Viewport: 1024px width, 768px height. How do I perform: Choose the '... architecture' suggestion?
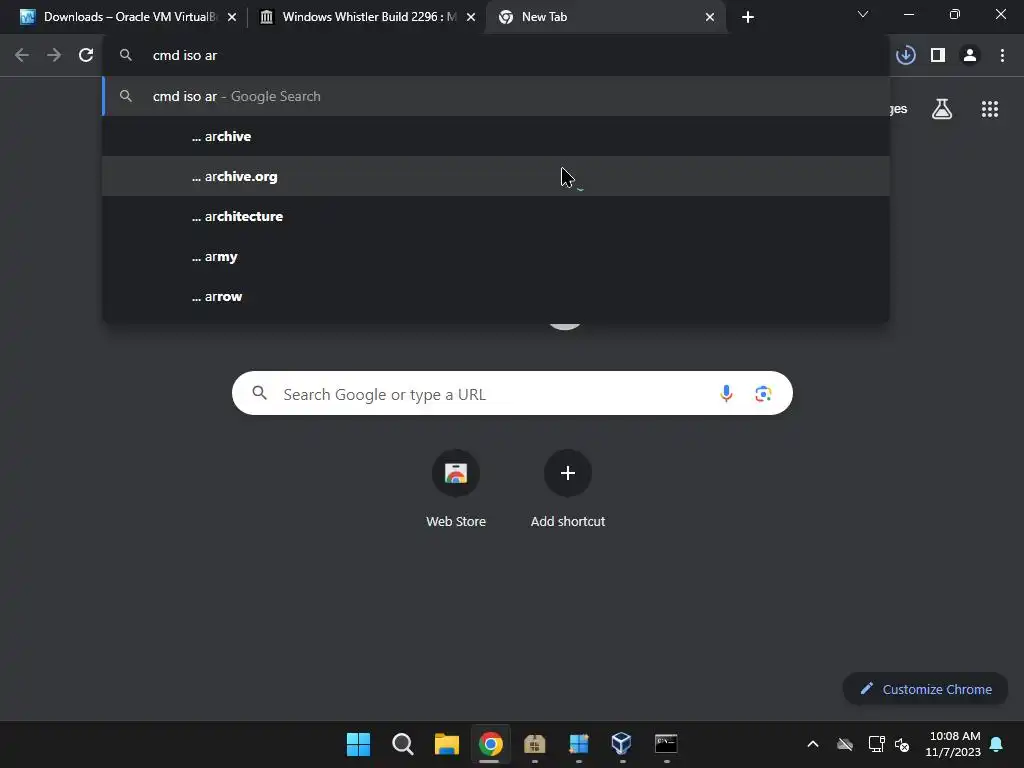click(x=496, y=216)
